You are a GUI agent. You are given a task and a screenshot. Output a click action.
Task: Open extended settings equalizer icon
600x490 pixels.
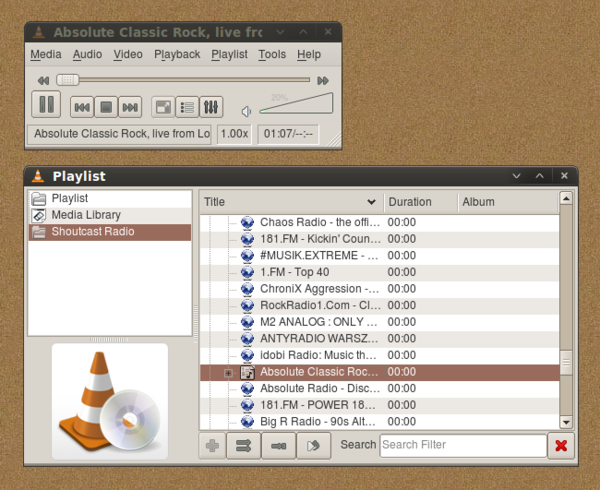click(x=211, y=107)
